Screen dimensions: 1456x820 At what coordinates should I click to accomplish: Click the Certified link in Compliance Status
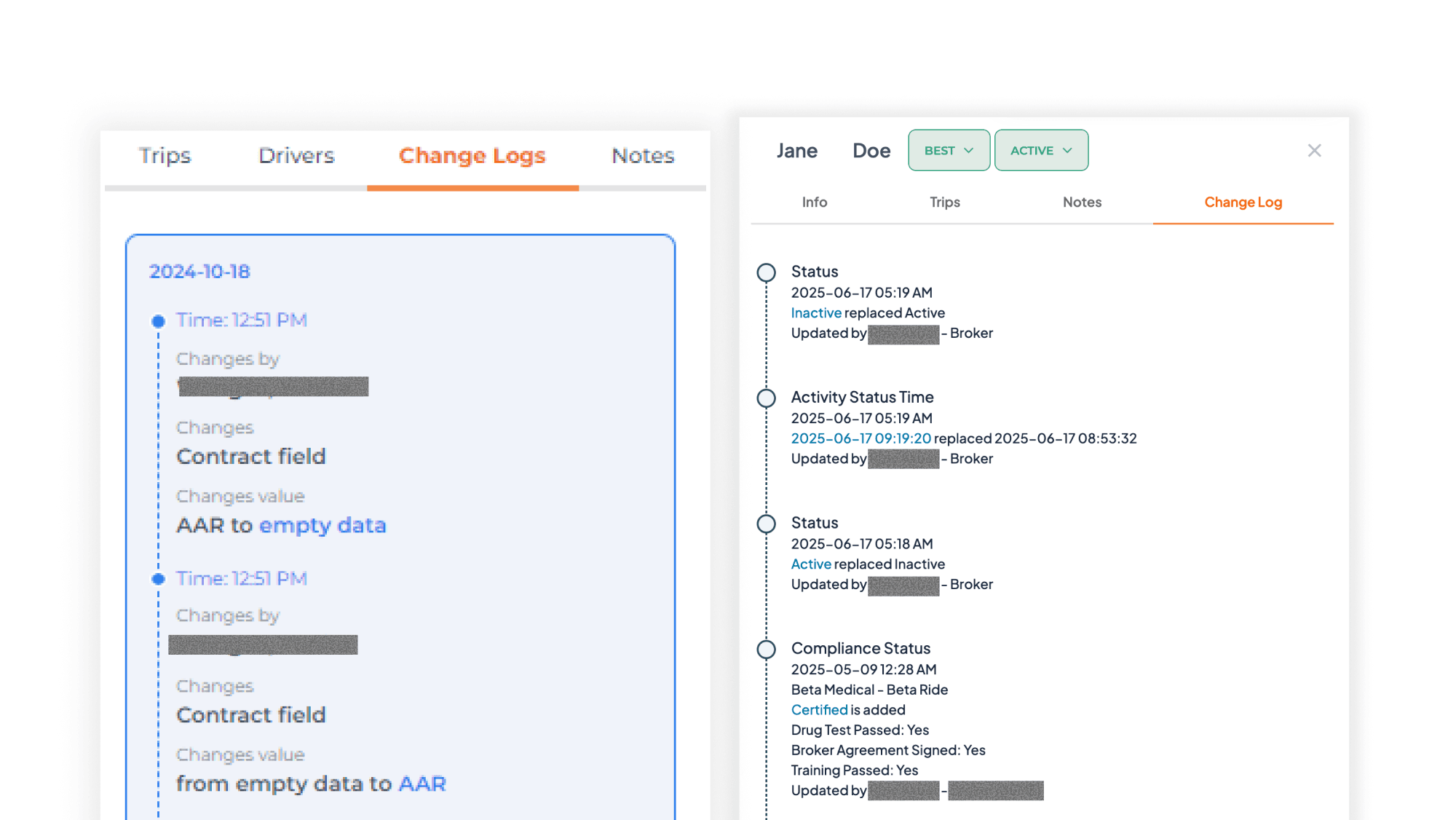coord(819,710)
